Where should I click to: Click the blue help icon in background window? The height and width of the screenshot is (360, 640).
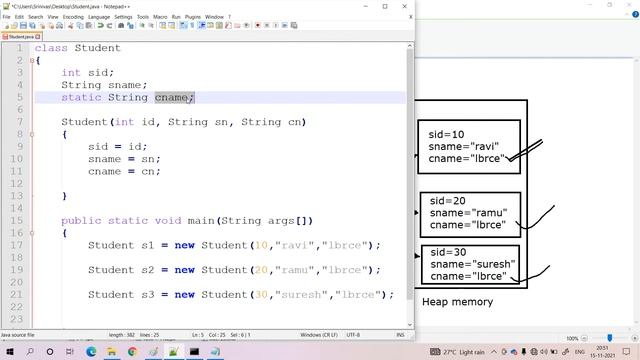(636, 14)
